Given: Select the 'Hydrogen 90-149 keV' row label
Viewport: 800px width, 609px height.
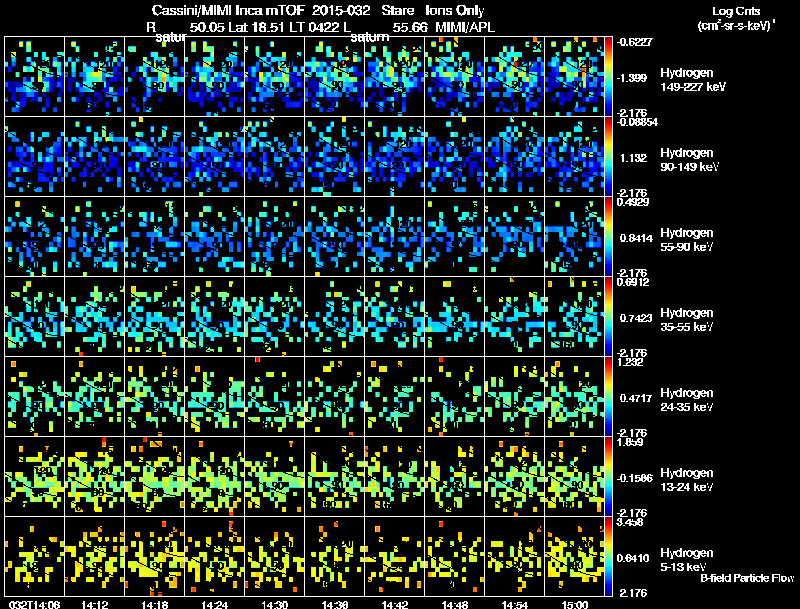Looking at the screenshot, I should coord(689,160).
